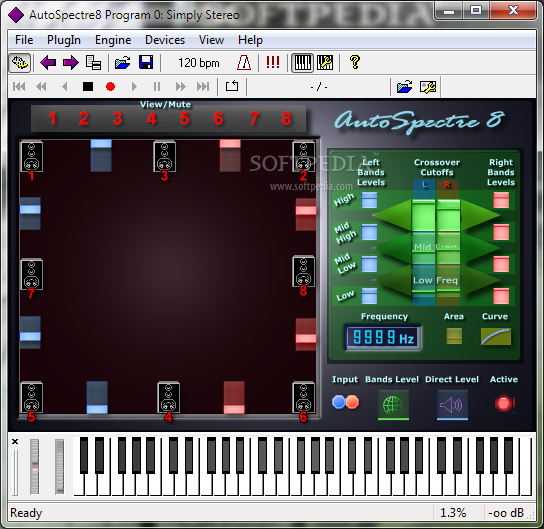Screen dimensions: 544x529
Task: Click the Bands Level globe button
Action: coord(393,404)
